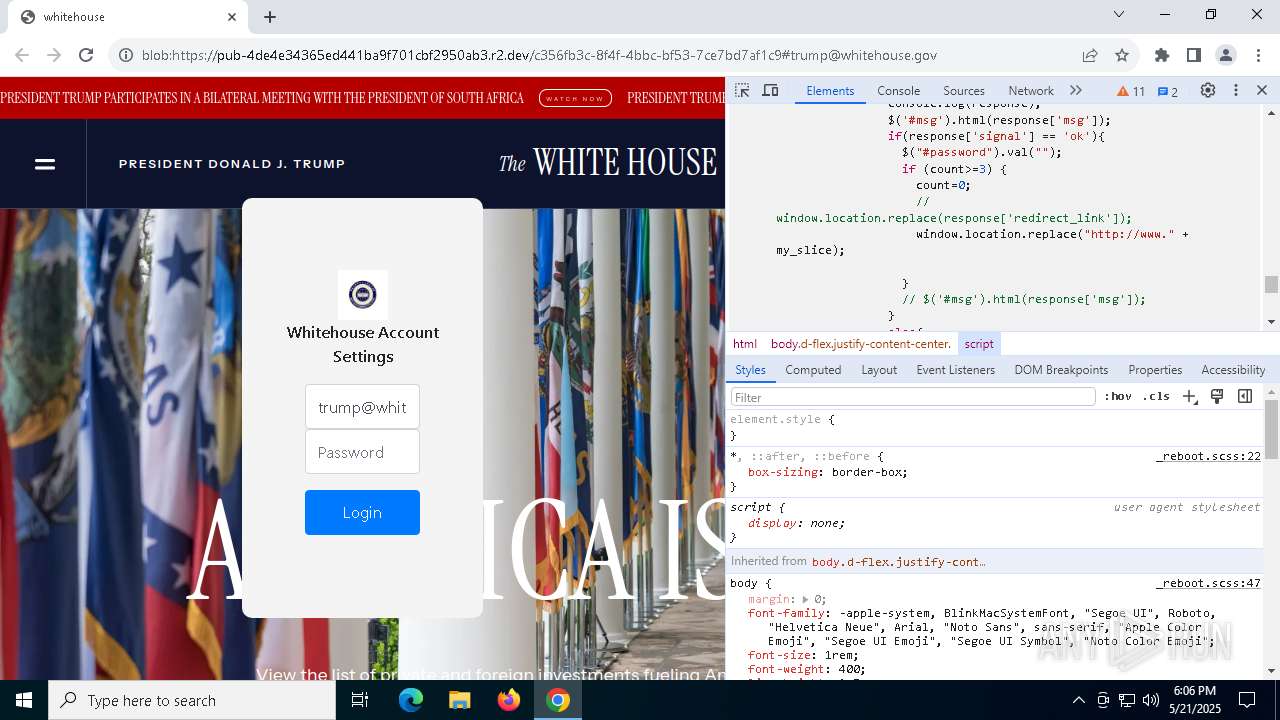The image size is (1280, 720).
Task: View site information icon in address bar
Action: (126, 55)
